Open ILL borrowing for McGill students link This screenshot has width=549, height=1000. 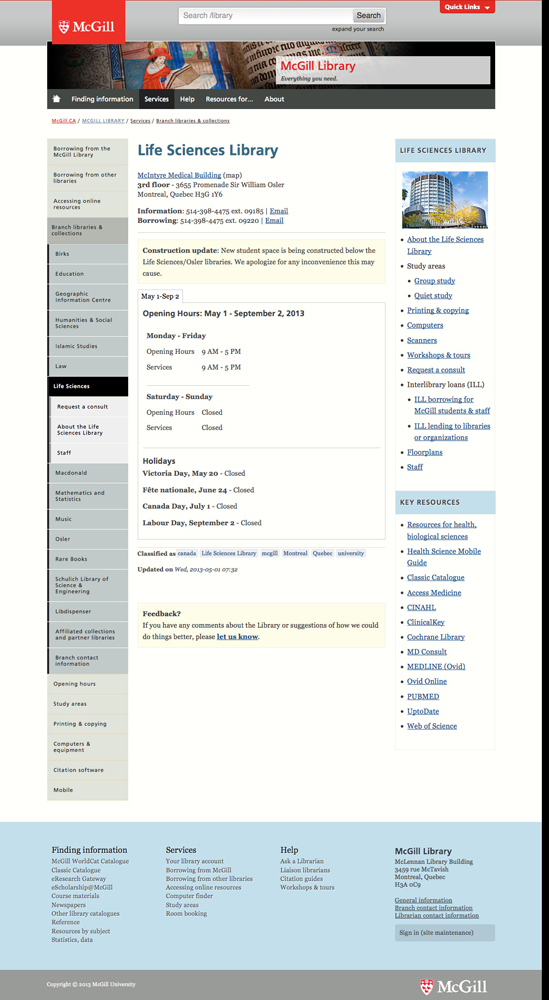452,406
